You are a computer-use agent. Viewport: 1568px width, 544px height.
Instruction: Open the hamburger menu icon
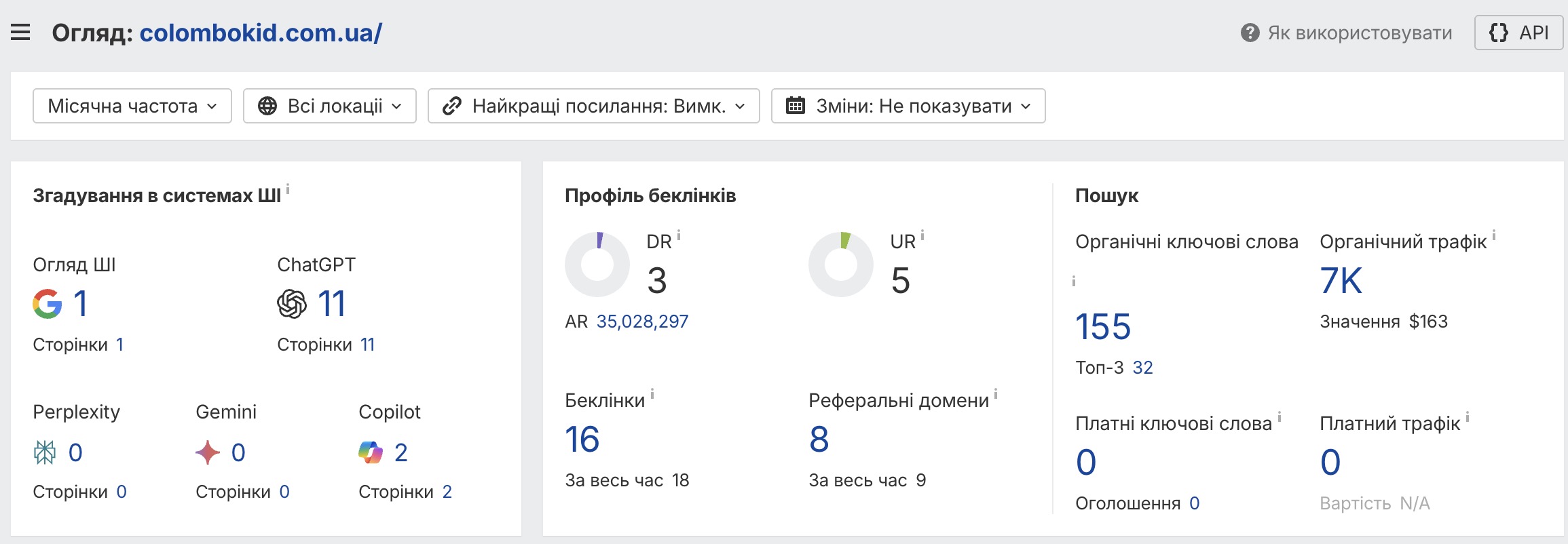coord(20,33)
